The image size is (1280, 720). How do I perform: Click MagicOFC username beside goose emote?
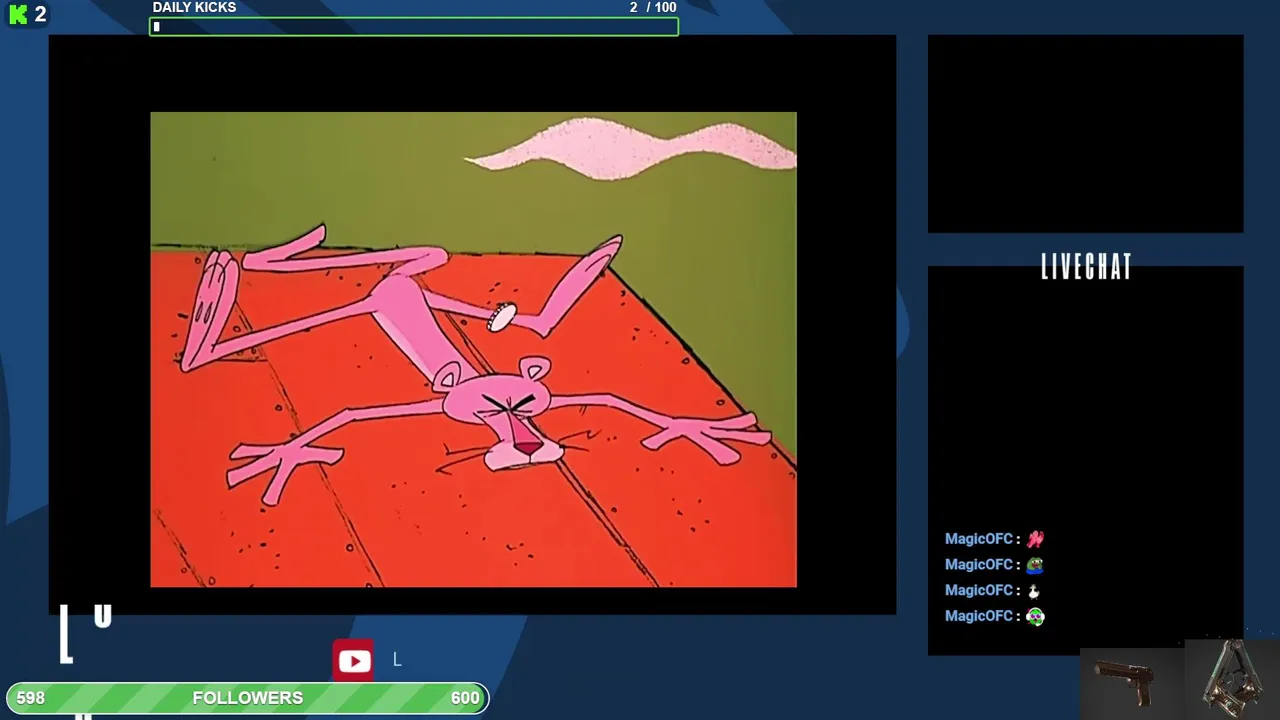coord(979,591)
